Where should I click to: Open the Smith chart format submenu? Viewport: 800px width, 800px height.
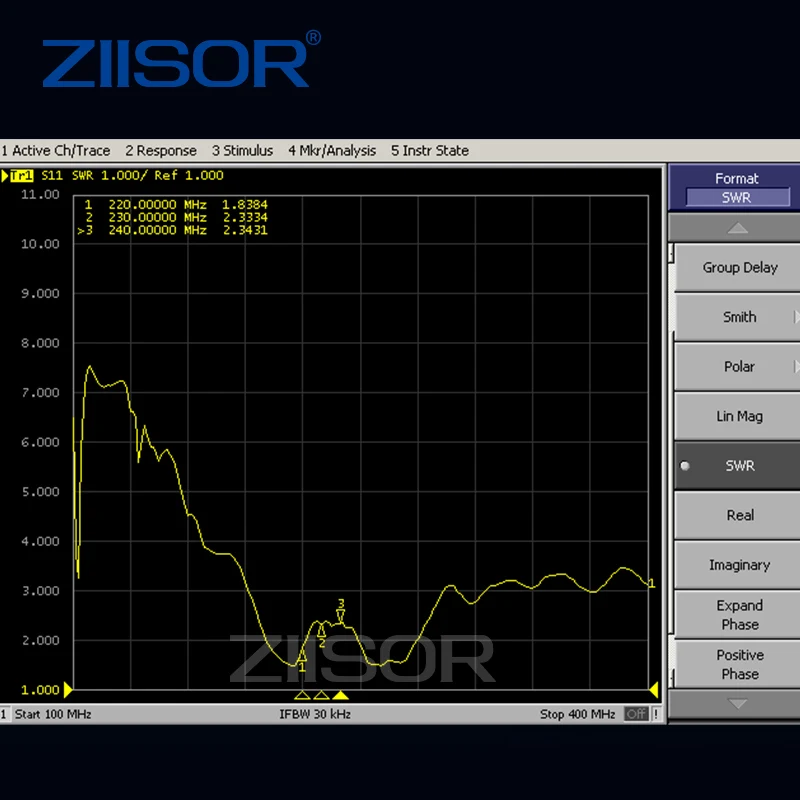[738, 317]
